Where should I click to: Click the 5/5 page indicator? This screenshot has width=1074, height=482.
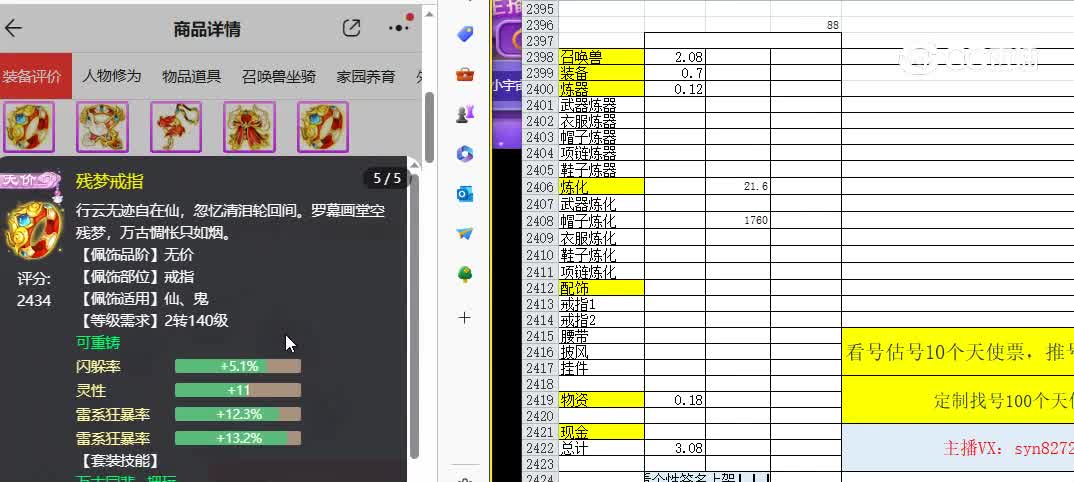(x=387, y=179)
